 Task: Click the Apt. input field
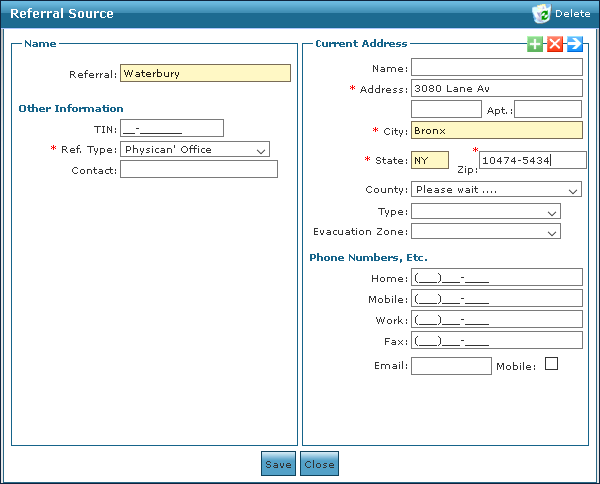[548, 109]
